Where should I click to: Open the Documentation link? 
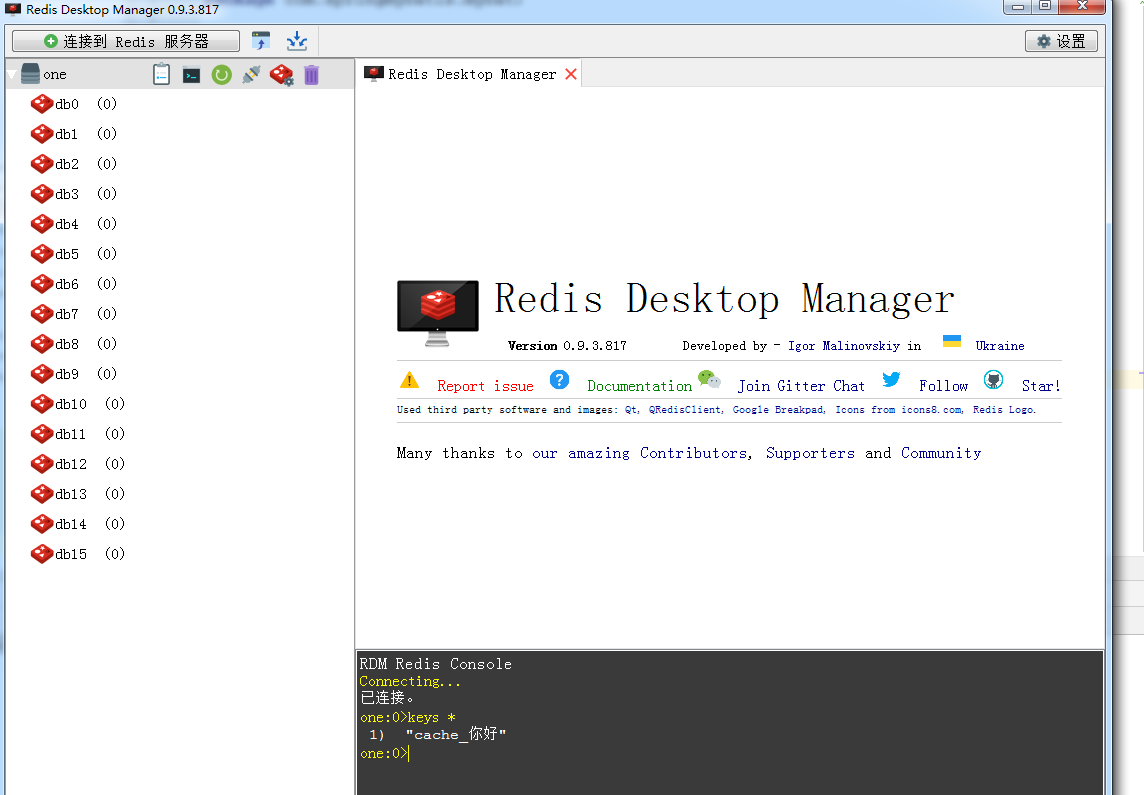pos(639,387)
